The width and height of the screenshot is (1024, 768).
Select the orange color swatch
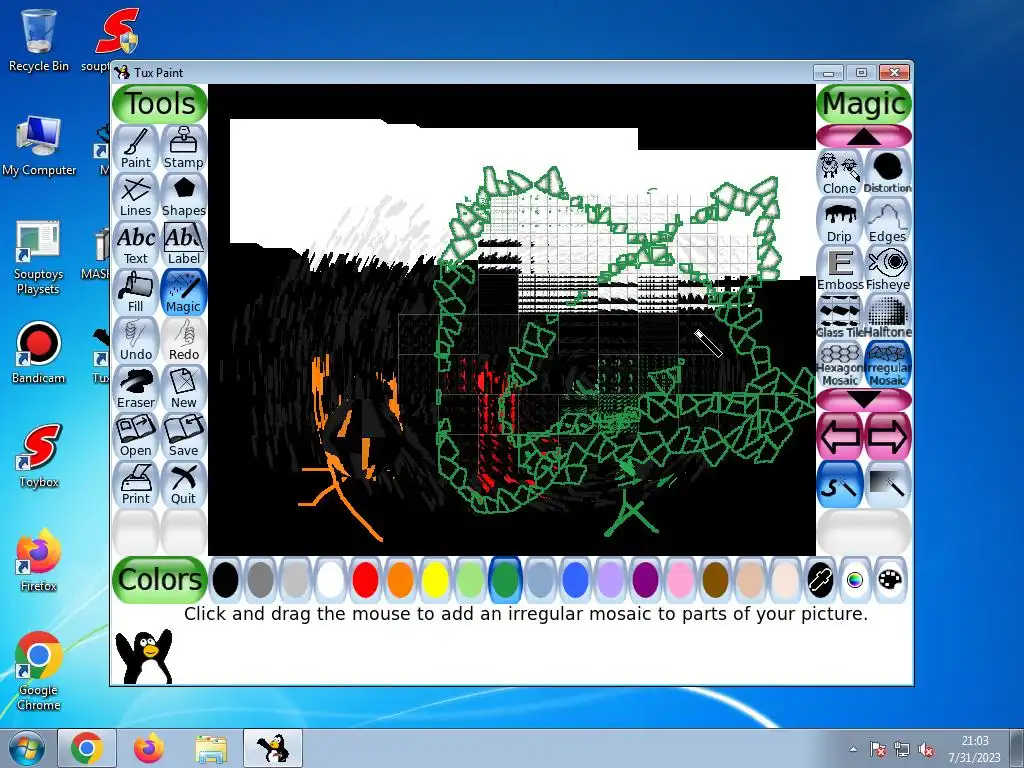(400, 580)
